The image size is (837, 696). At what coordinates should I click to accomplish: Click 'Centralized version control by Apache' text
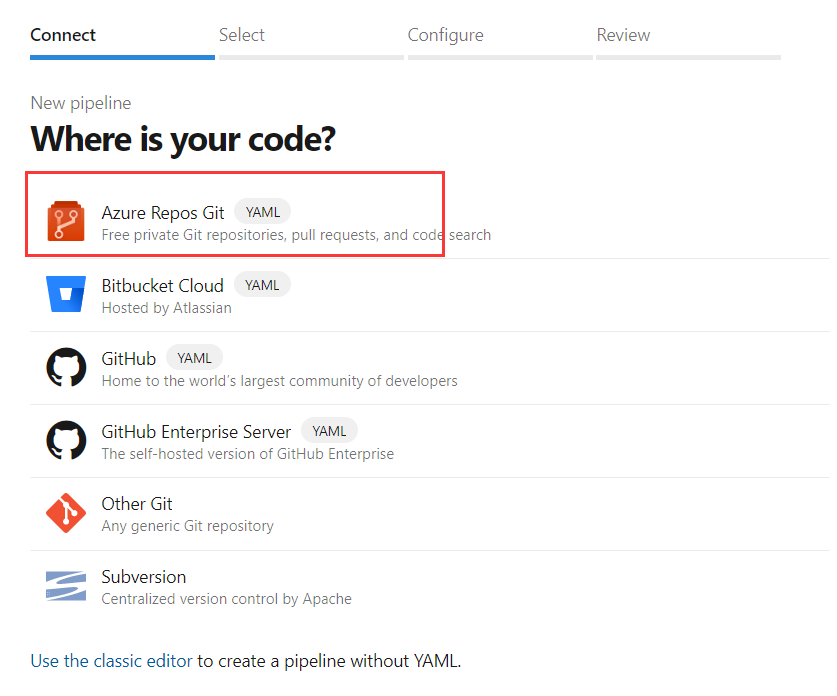click(226, 599)
